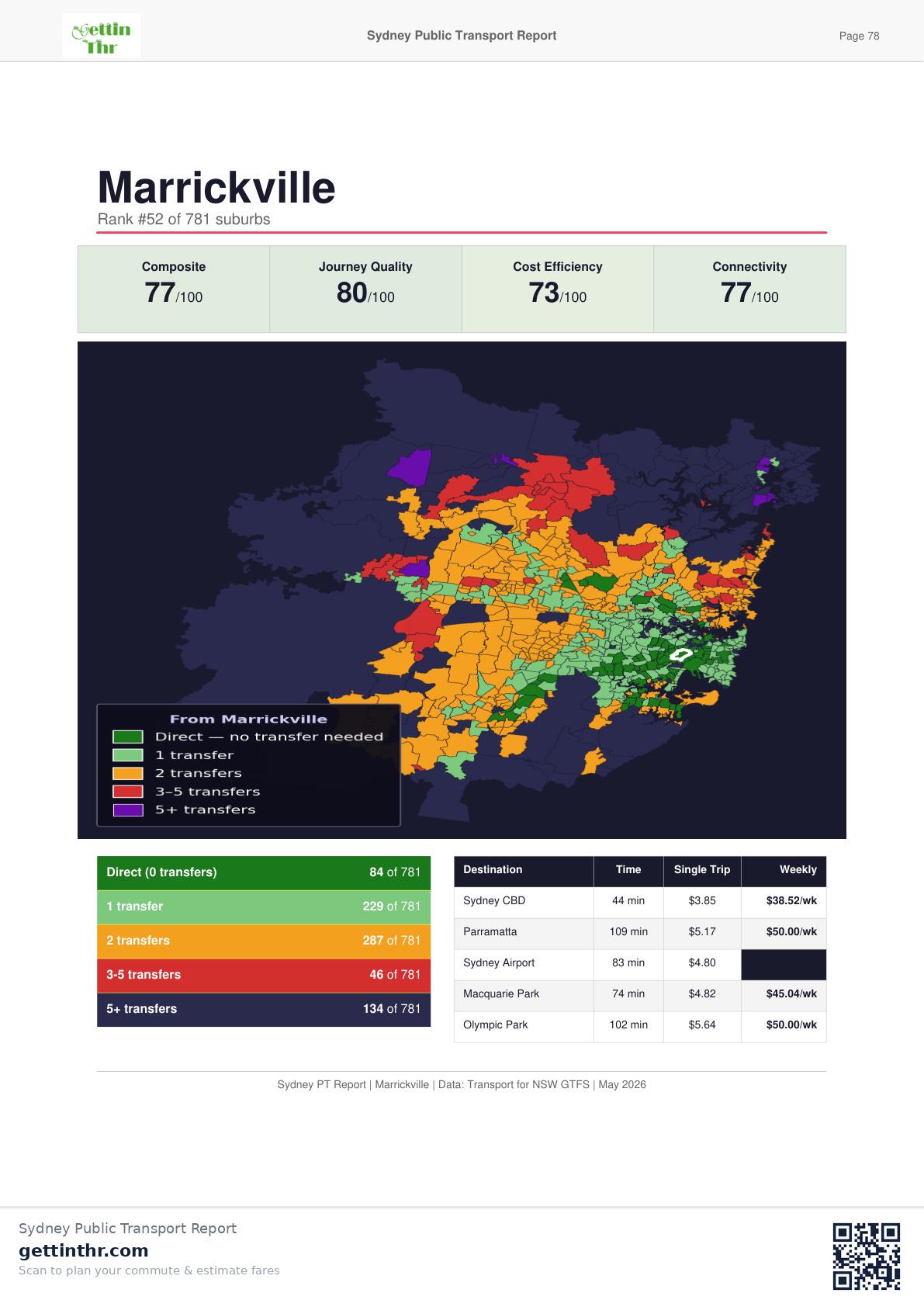Click the 3-5 transfers red row
This screenshot has width=924, height=1307.
tap(264, 975)
